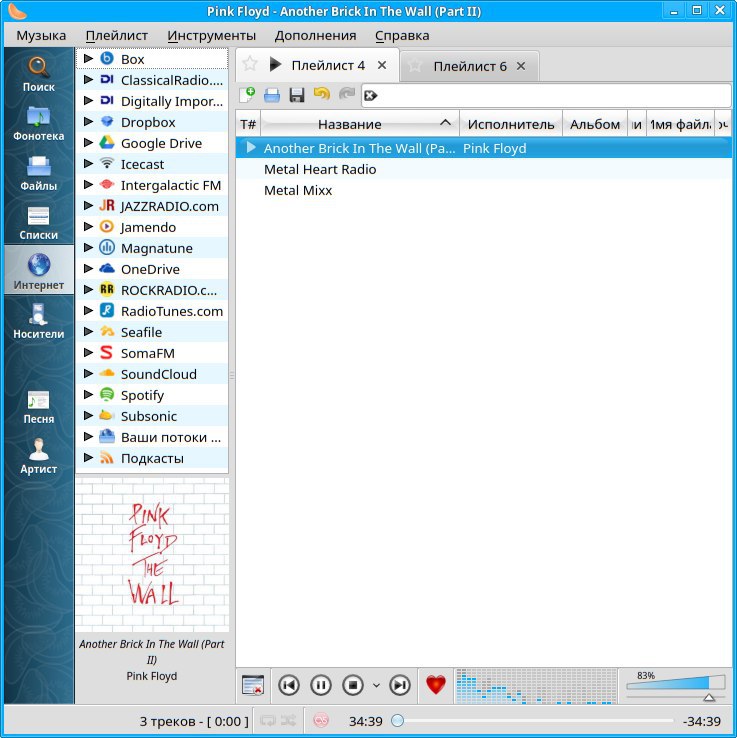Select the Another Brick In The Wall row

click(483, 148)
